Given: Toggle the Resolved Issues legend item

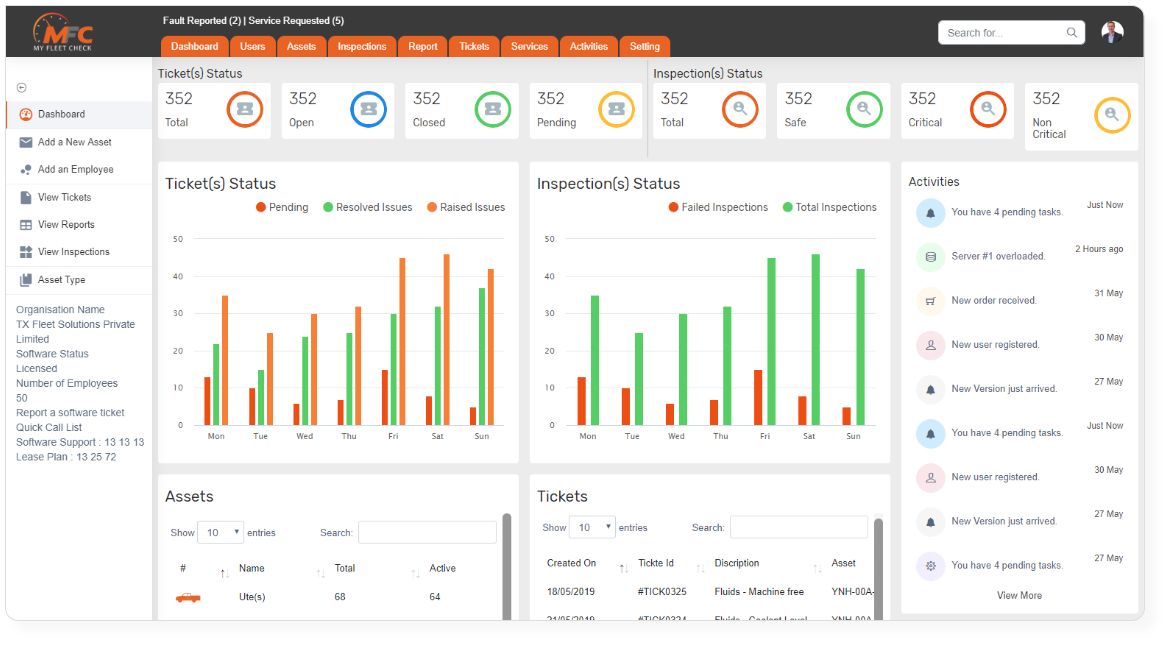Looking at the screenshot, I should coord(367,207).
